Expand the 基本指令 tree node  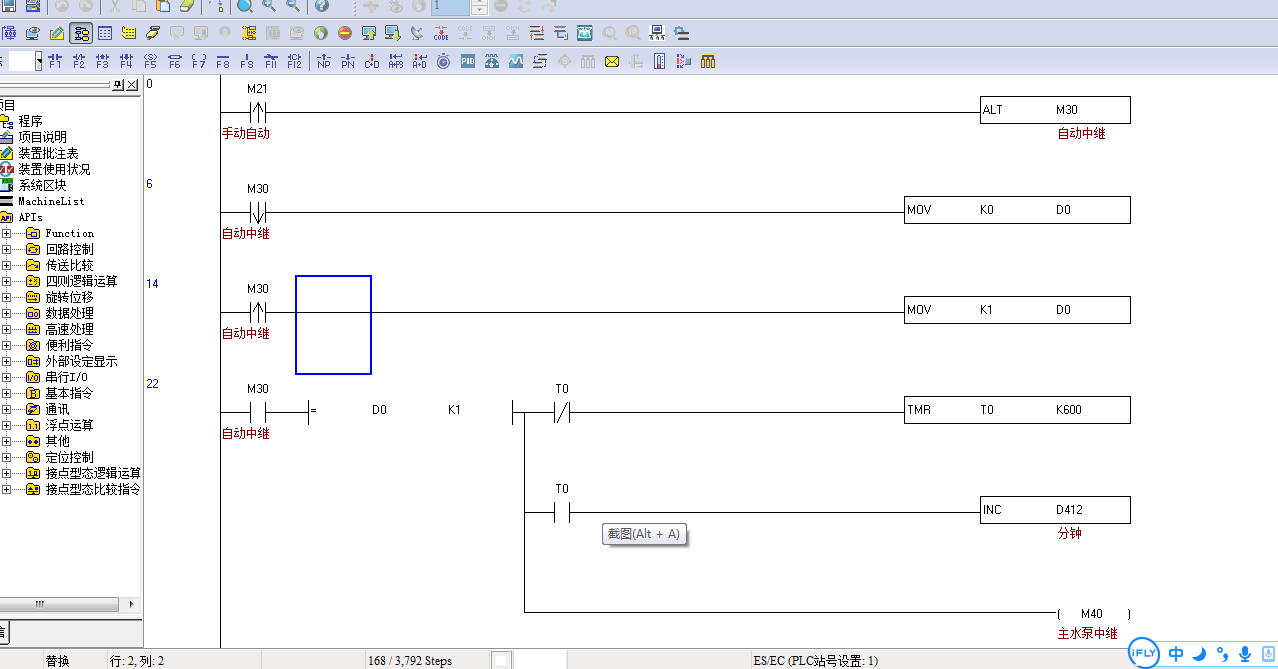6,393
